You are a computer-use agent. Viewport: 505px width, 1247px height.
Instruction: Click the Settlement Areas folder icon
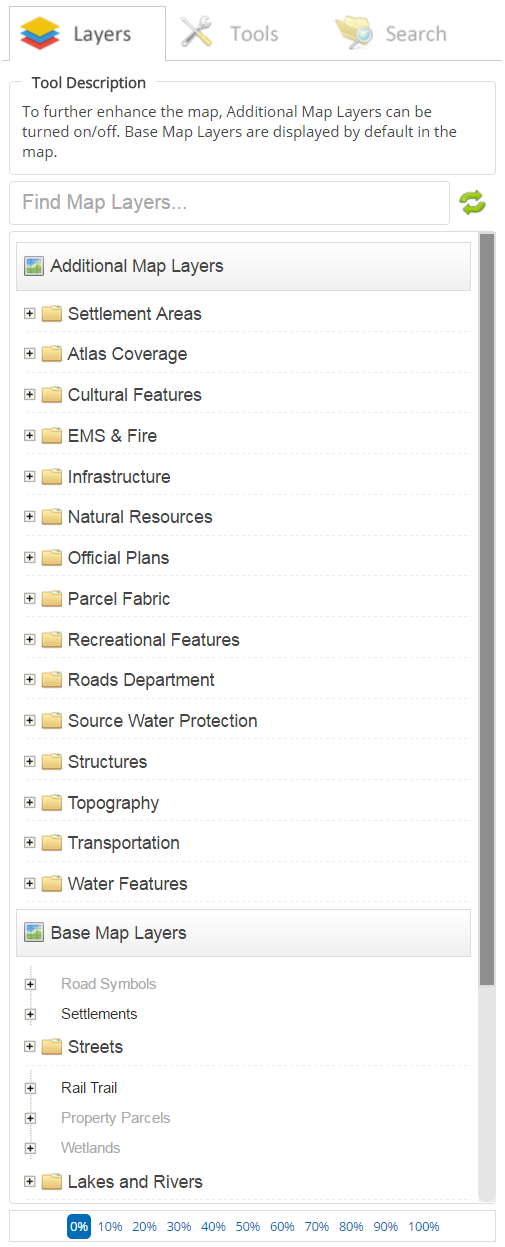pos(52,314)
